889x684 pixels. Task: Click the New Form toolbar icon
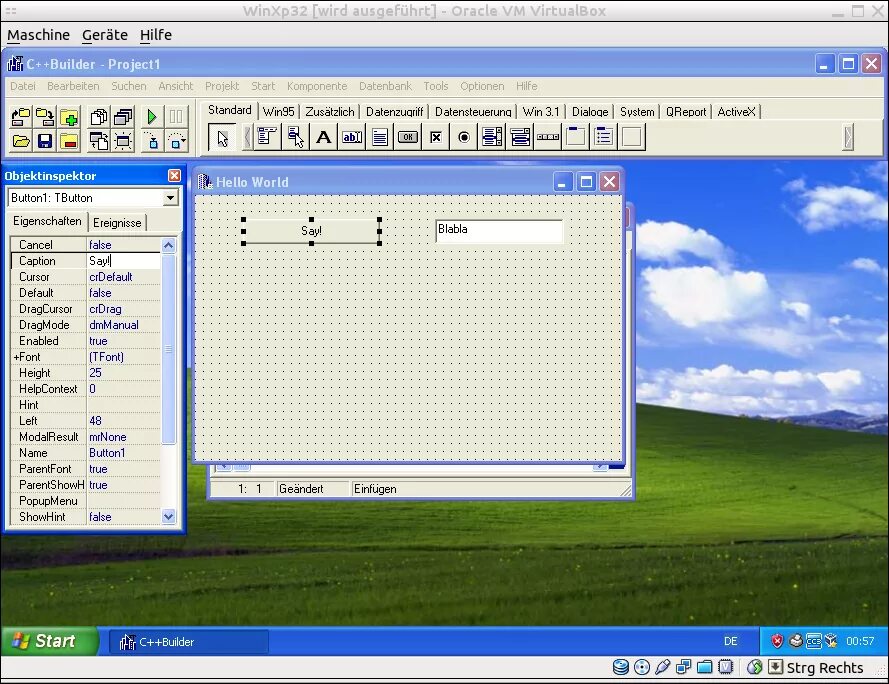123,141
